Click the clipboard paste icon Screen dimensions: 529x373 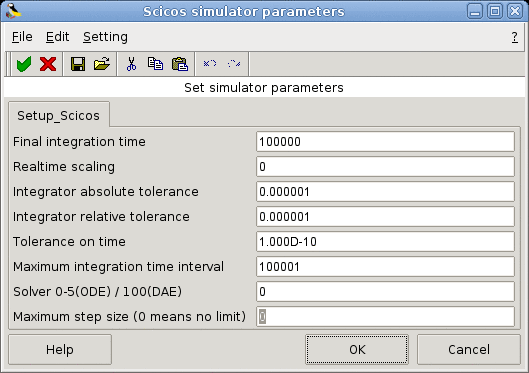179,63
